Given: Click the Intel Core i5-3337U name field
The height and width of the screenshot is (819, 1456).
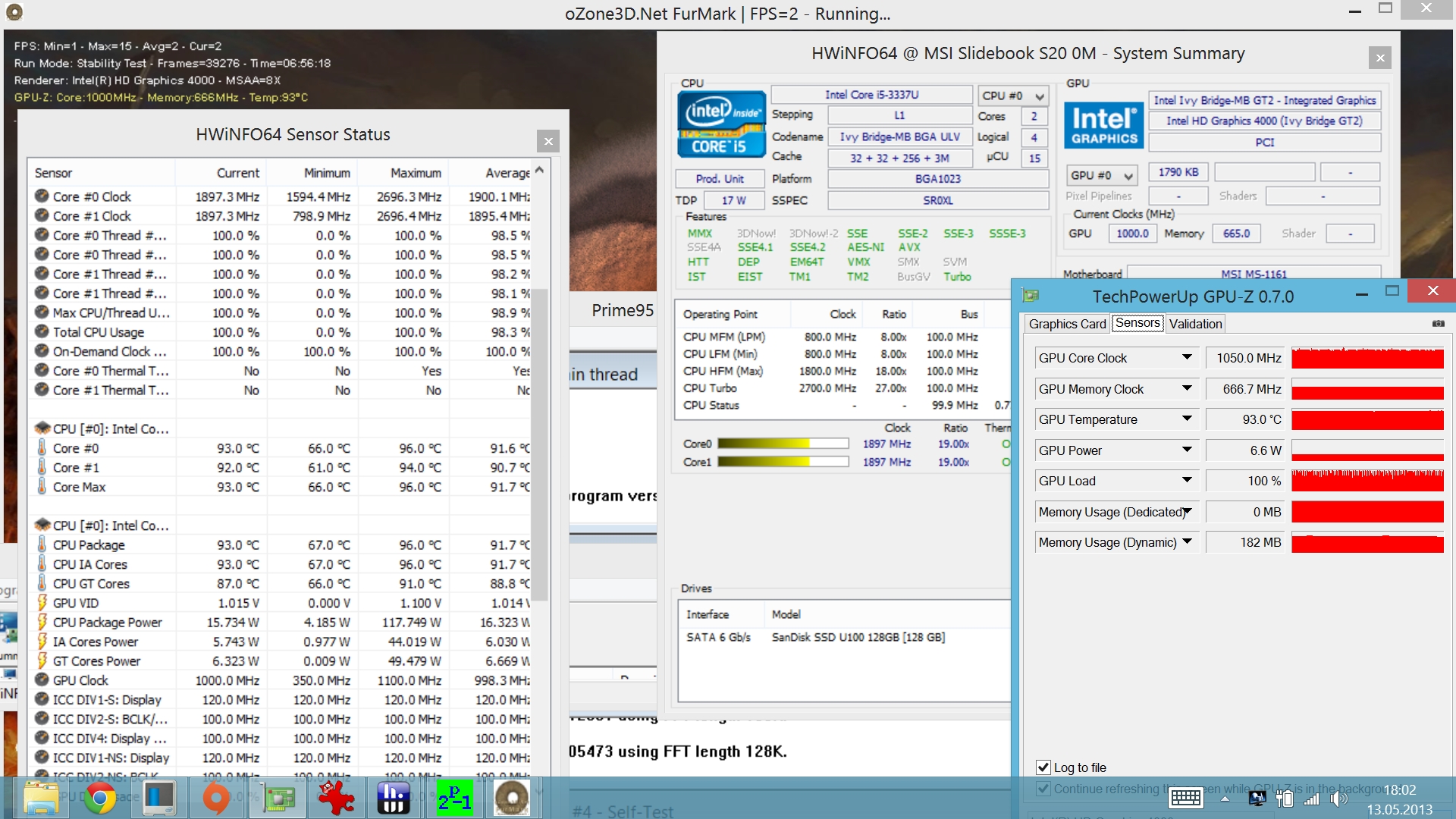Looking at the screenshot, I should (x=871, y=95).
